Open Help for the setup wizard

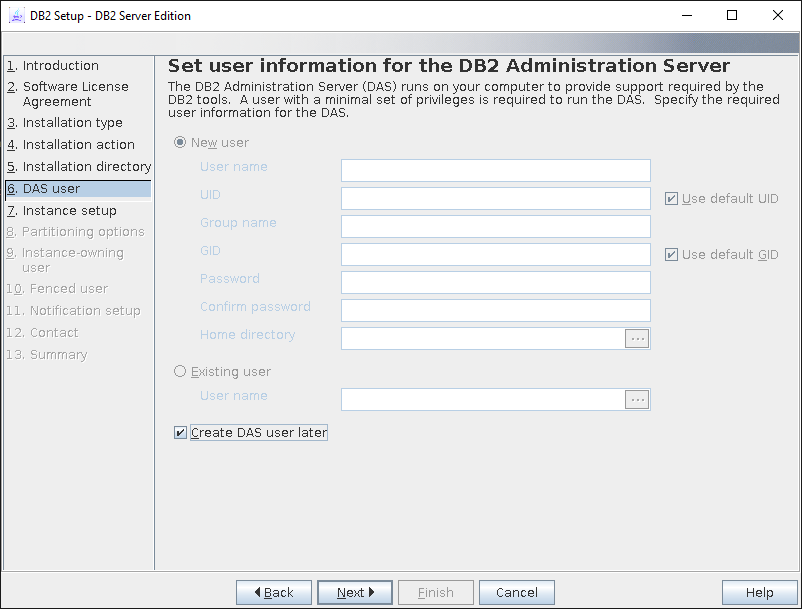(759, 593)
